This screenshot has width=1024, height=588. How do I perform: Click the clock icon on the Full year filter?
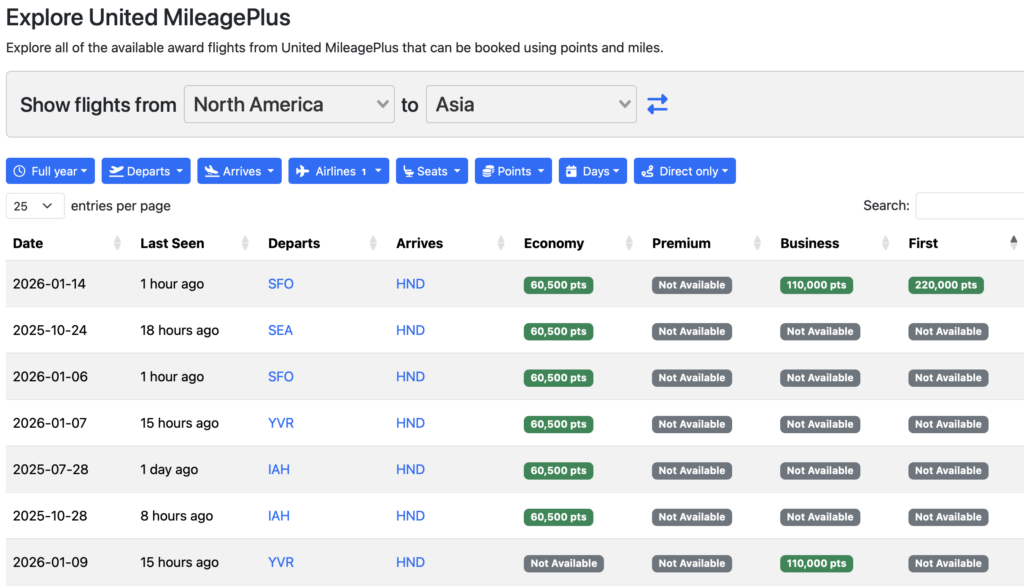[x=18, y=170]
